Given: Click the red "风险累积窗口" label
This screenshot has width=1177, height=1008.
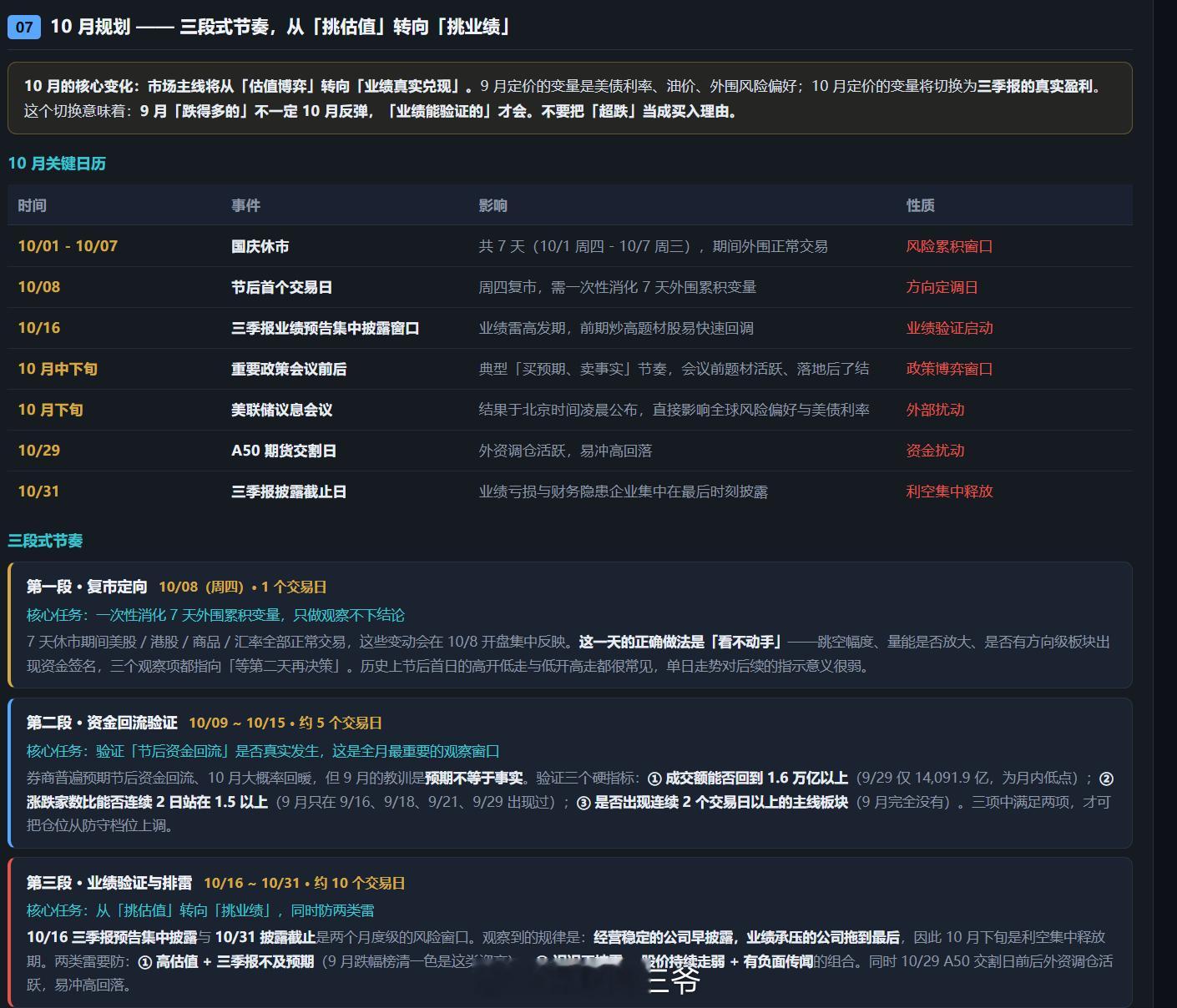Looking at the screenshot, I should 950,246.
